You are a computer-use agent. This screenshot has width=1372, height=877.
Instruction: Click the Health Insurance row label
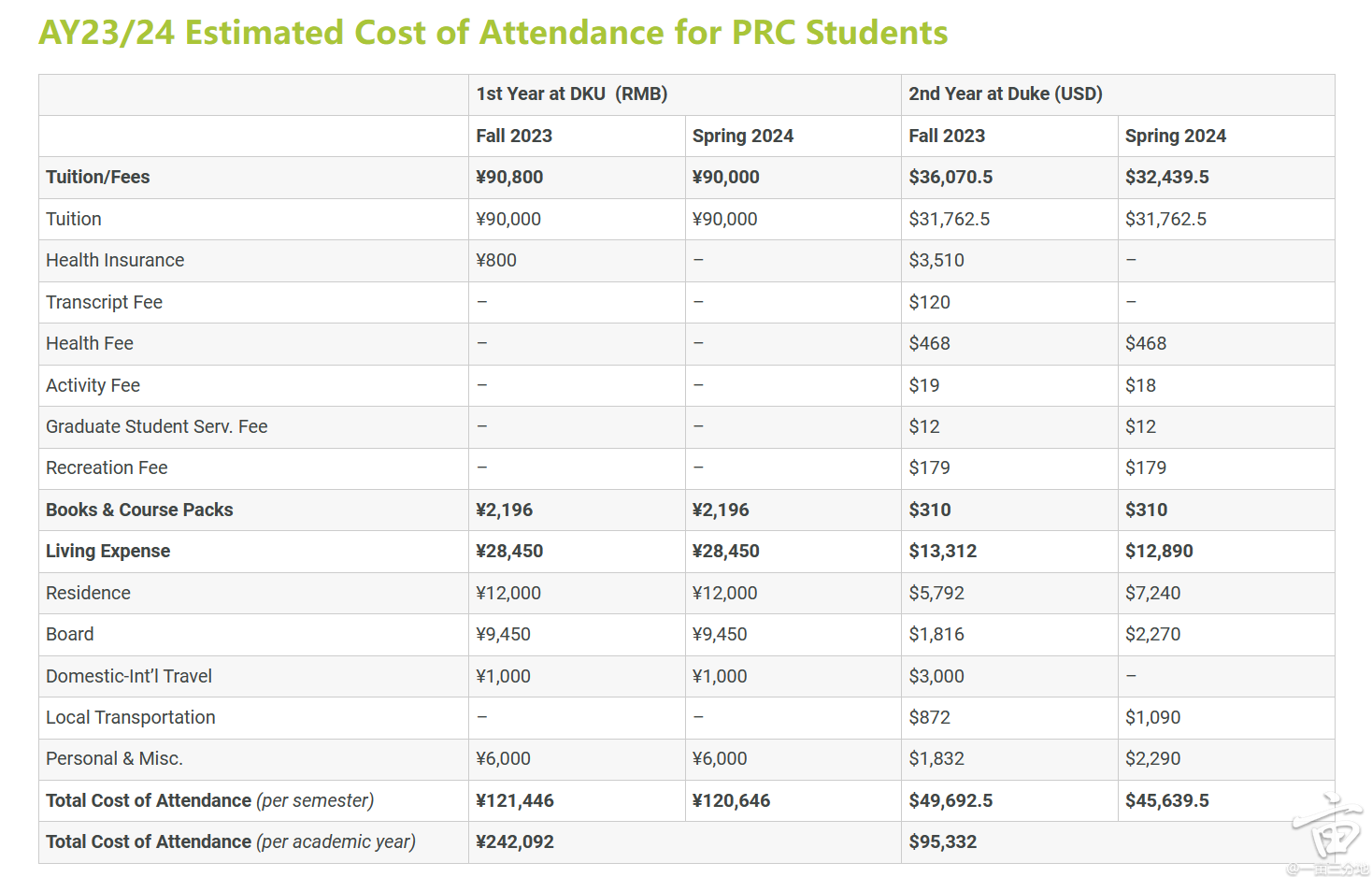[115, 261]
